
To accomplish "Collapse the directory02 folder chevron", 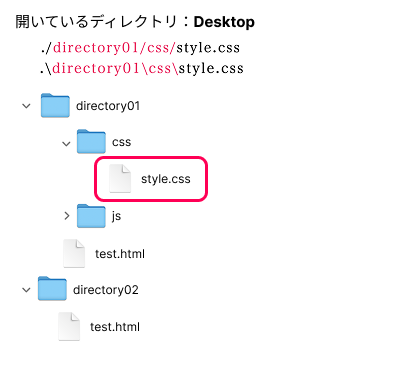I will coord(26,290).
